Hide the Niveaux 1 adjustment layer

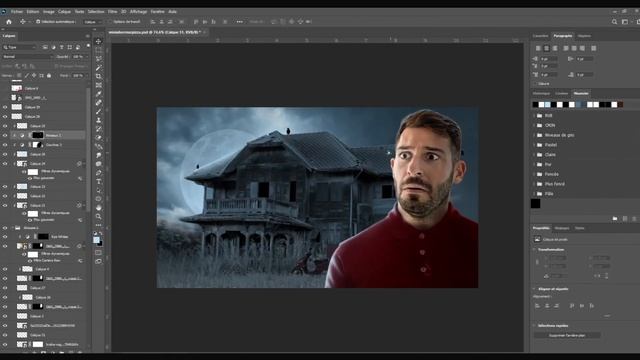[5, 135]
